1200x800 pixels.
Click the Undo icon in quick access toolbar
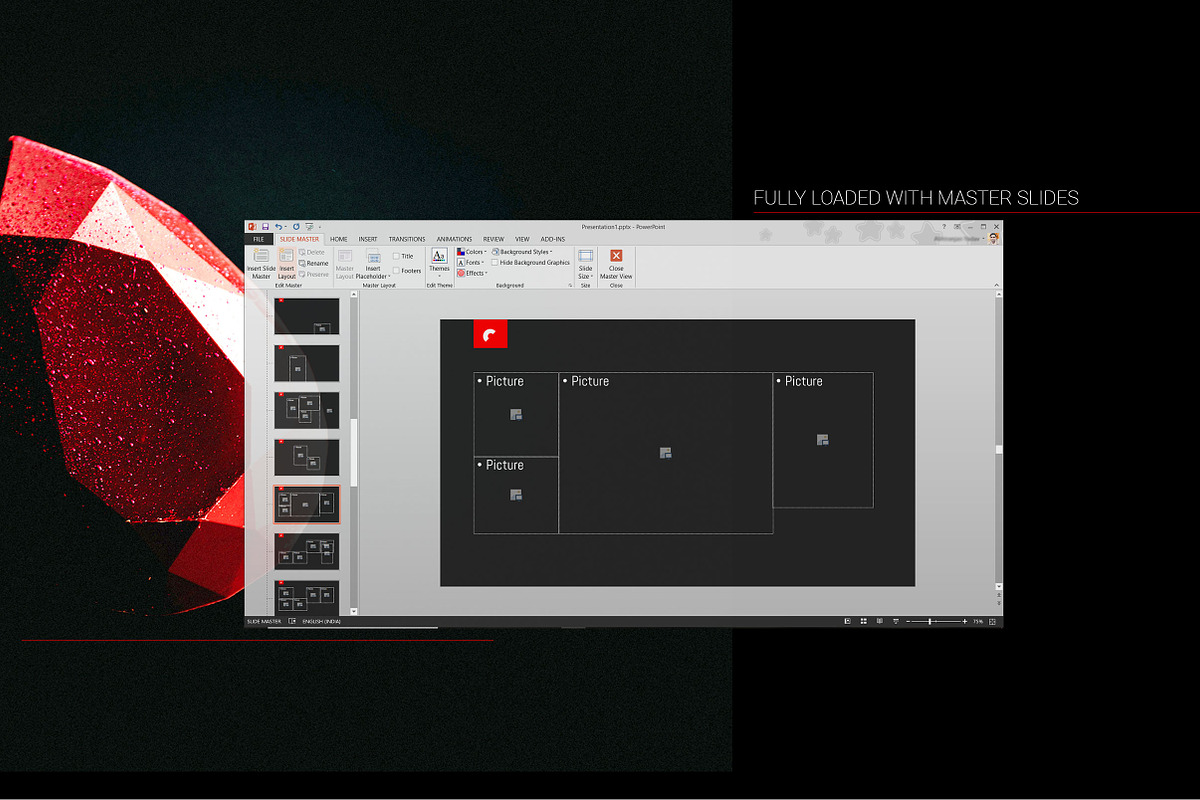tap(278, 227)
